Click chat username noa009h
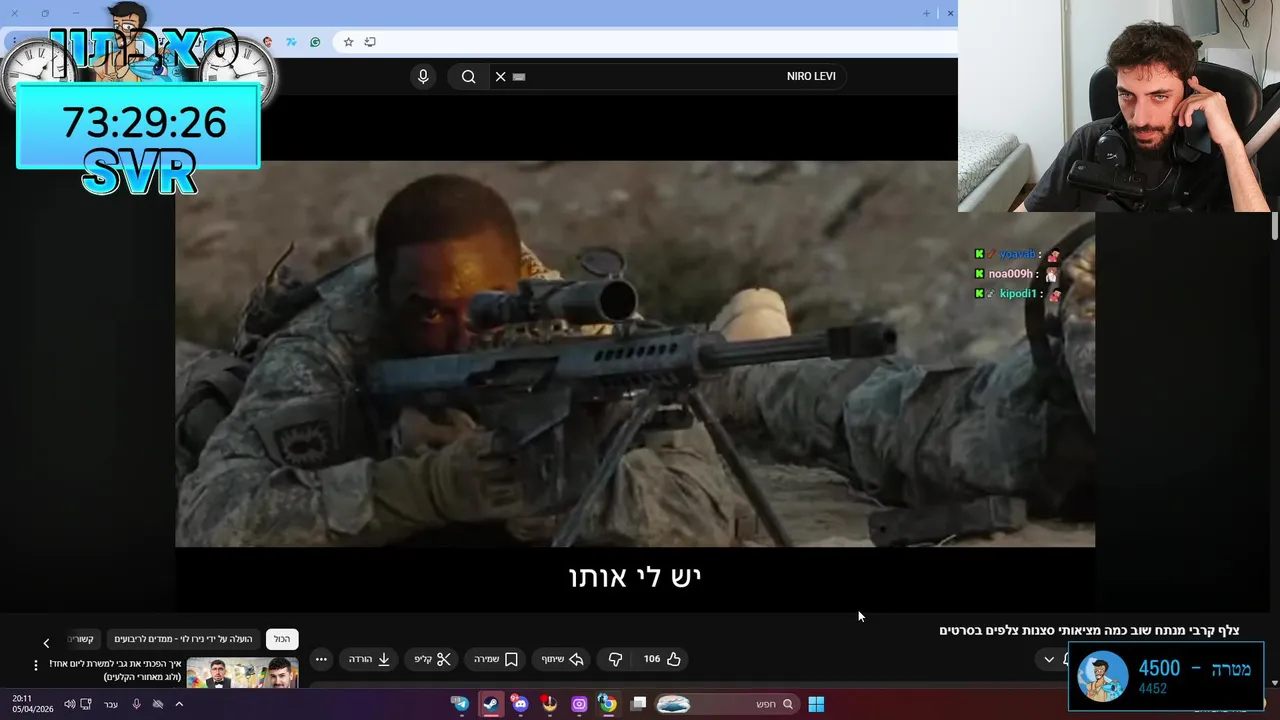Screen dimensions: 1280x720 click(x=1011, y=274)
